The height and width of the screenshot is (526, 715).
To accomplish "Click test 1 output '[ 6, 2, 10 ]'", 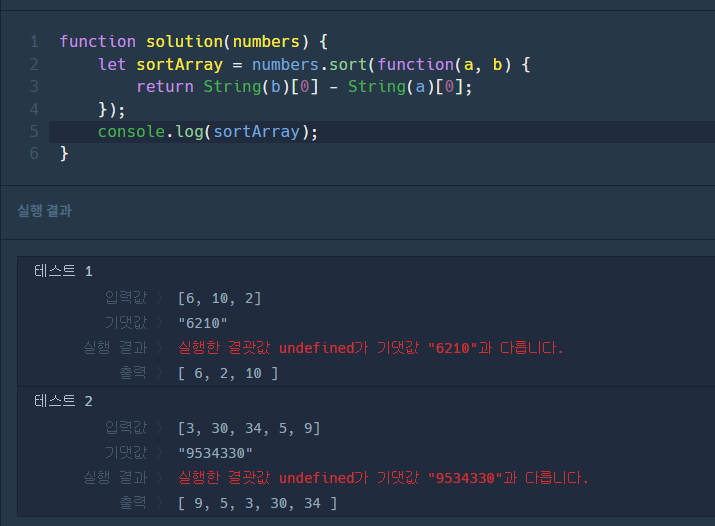I will point(228,374).
